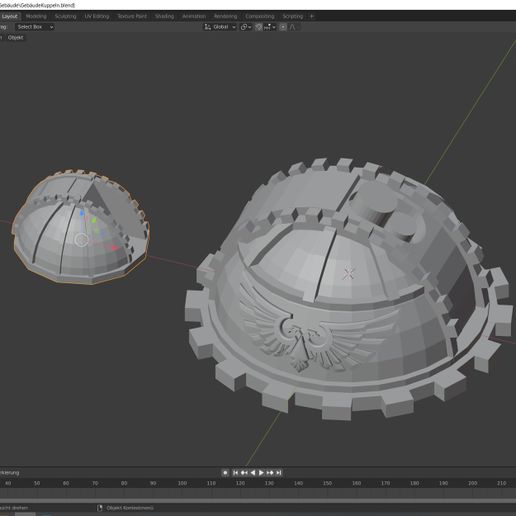Click the red X-axis gizmo arrow
Screen dimensions: 516x516
[114, 247]
